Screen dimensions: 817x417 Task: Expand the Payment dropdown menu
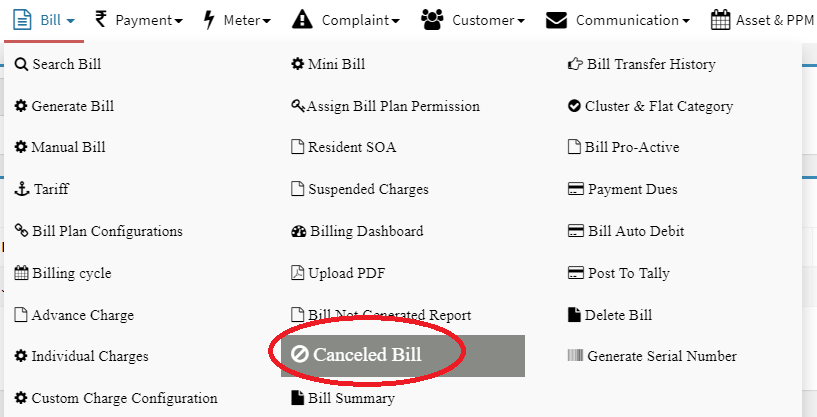138,19
